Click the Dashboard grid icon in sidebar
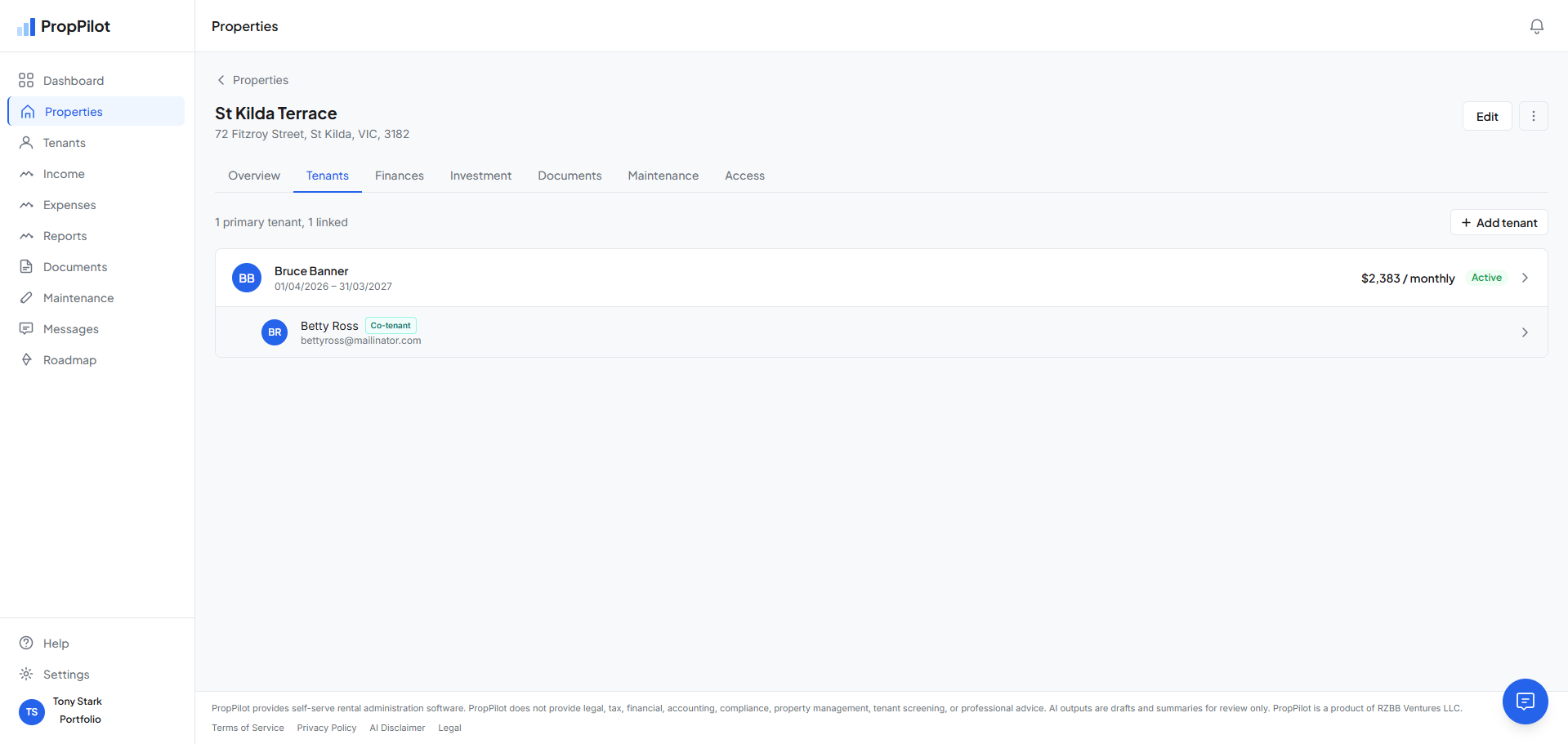Viewport: 1568px width, 744px height. [x=26, y=80]
